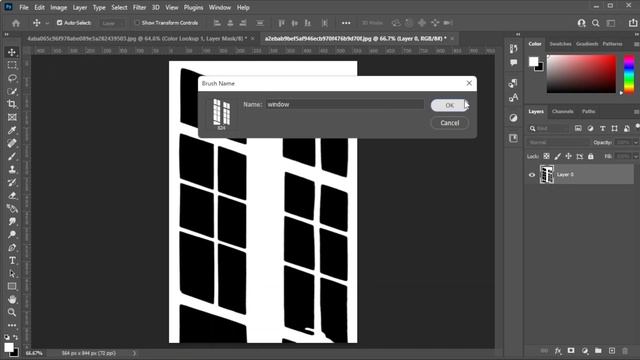Screen dimensions: 640x360
Task: Select the Dodge tool
Action: click(12, 235)
